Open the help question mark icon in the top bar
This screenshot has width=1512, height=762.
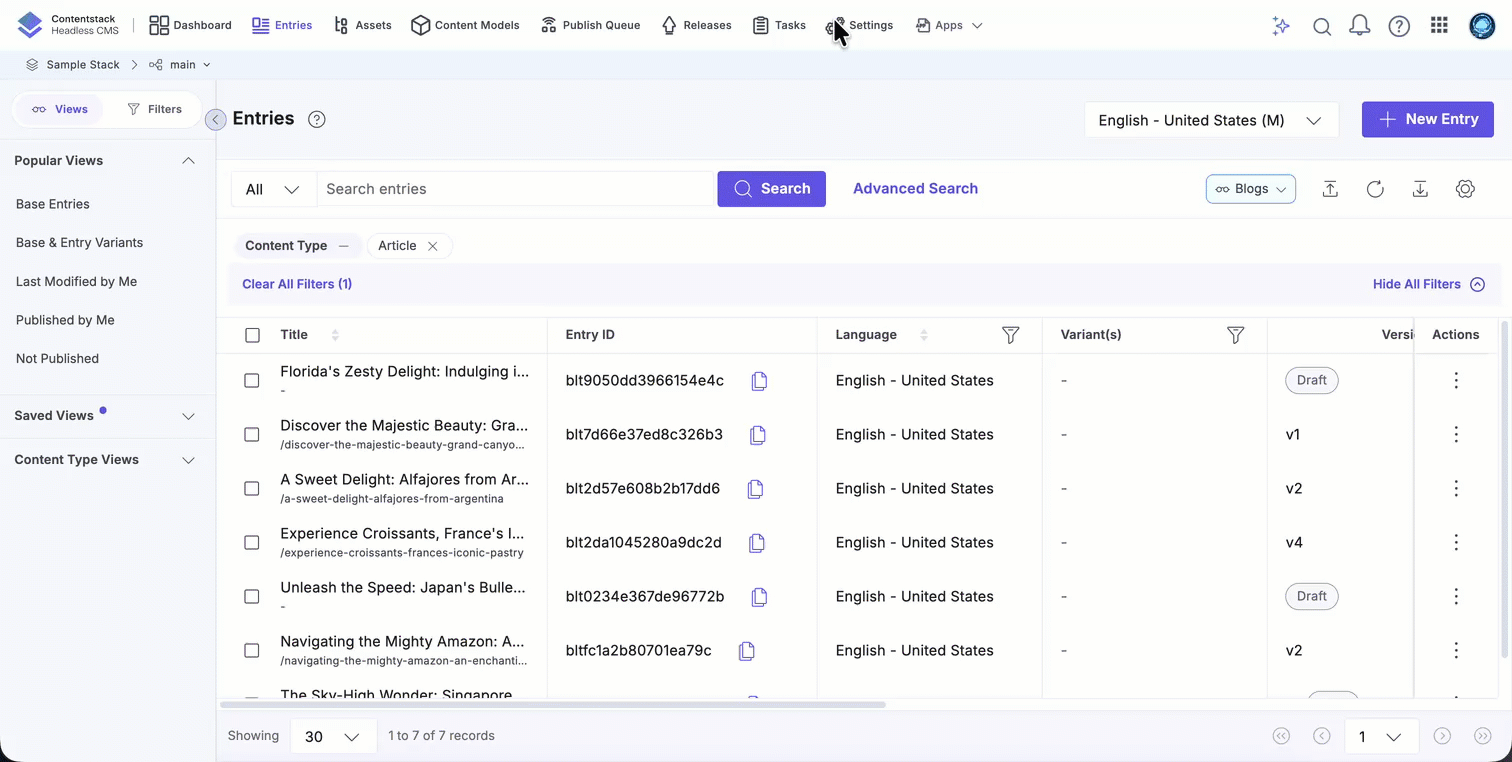click(x=1399, y=27)
